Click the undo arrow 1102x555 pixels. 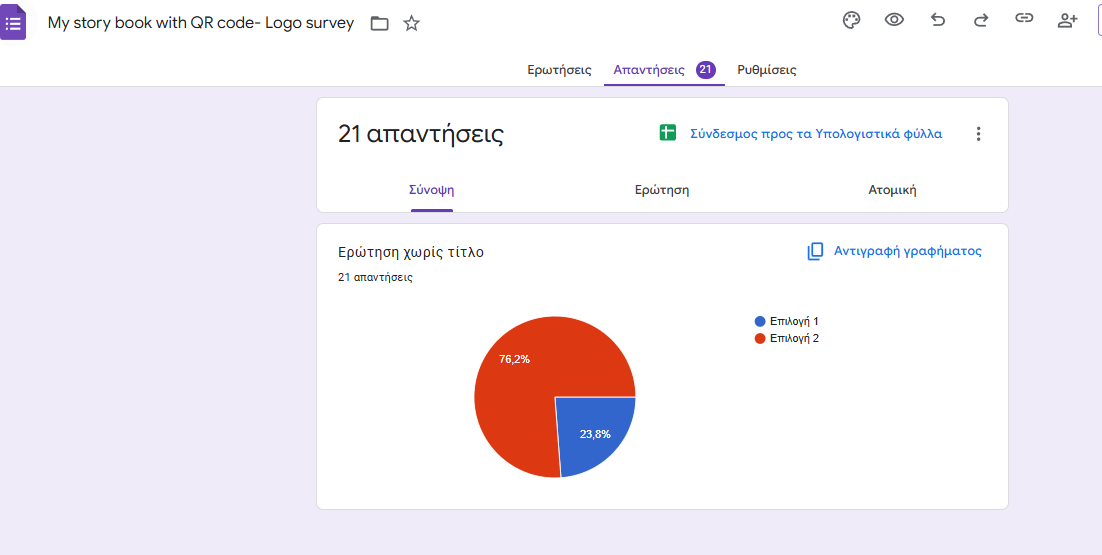[938, 20]
